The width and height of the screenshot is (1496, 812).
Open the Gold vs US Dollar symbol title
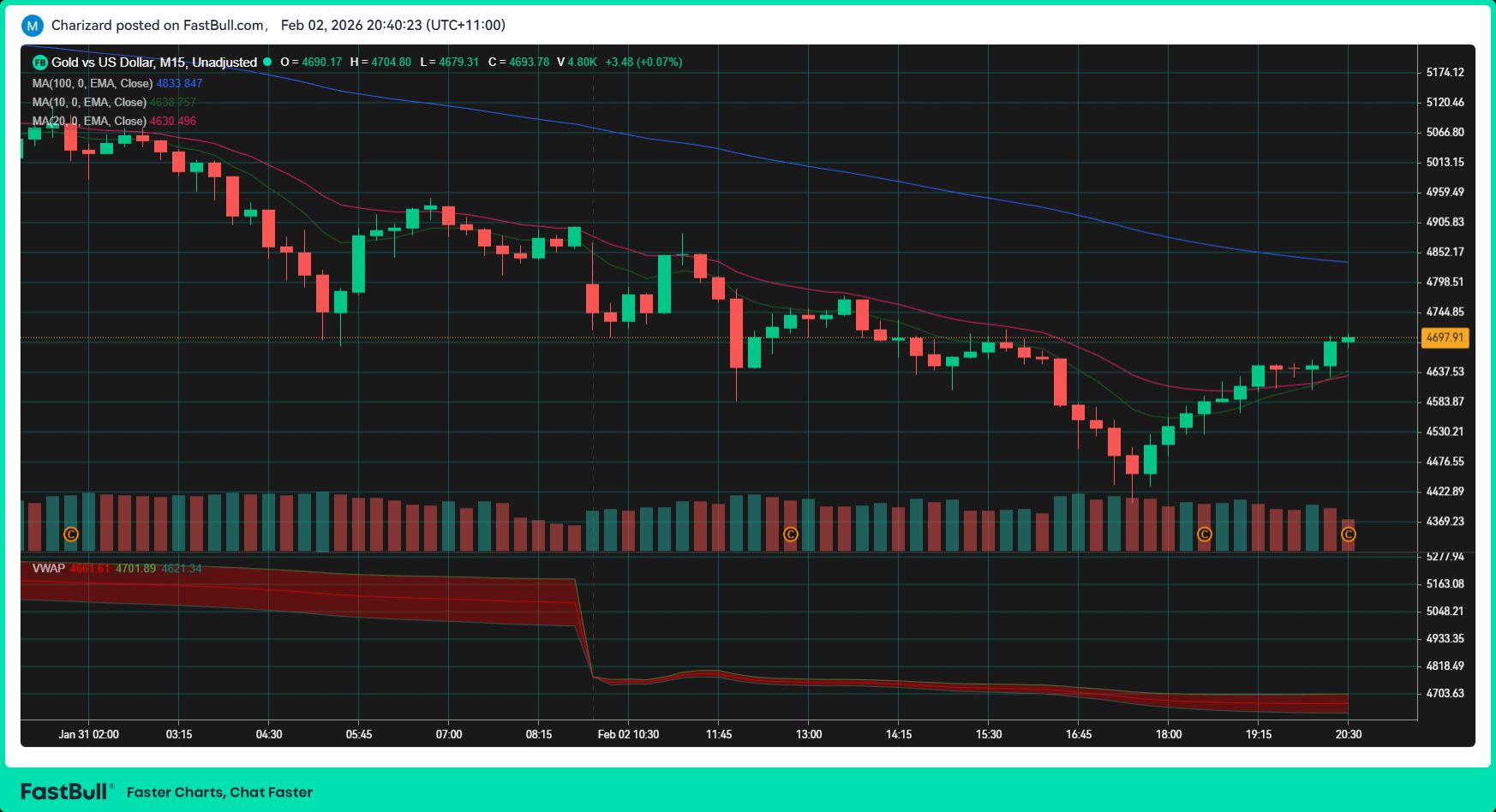click(x=154, y=63)
